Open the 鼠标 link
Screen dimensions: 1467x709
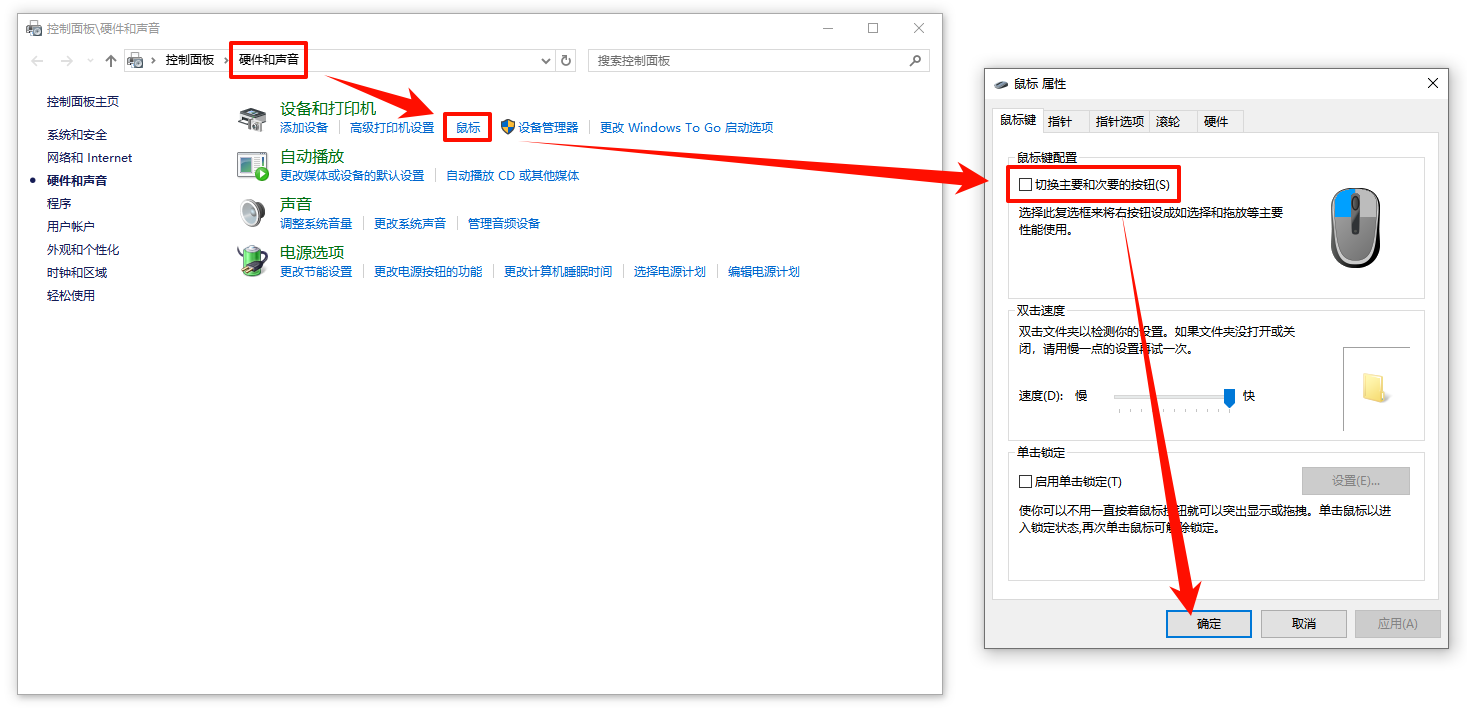(x=468, y=128)
